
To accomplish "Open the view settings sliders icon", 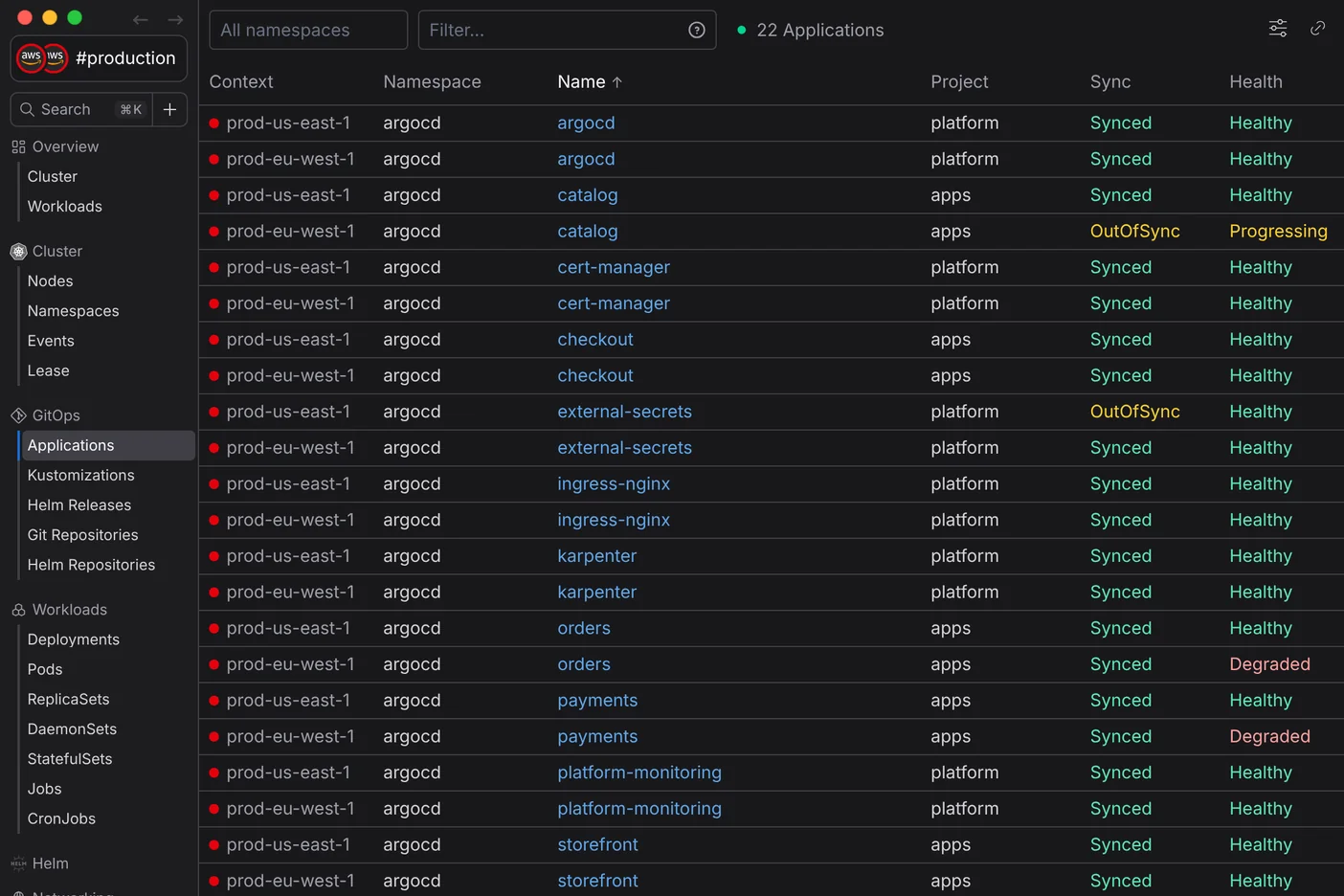I will click(x=1278, y=28).
